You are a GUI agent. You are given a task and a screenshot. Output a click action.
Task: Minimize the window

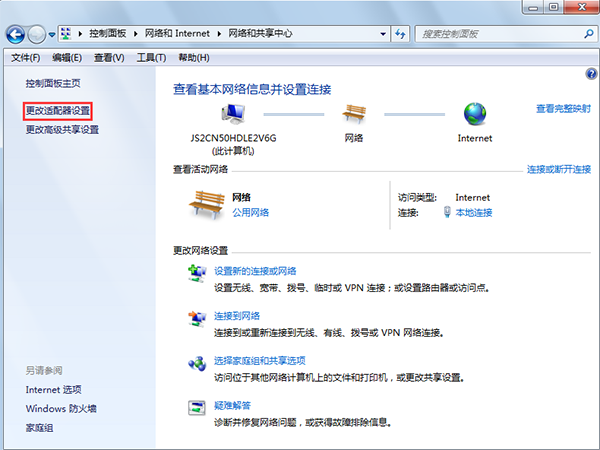coord(534,7)
